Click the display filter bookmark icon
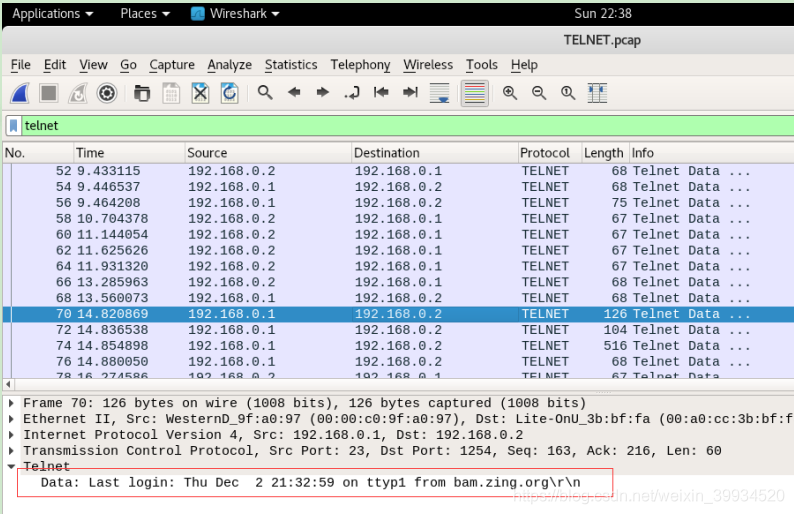The height and width of the screenshot is (514, 794). pos(14,126)
